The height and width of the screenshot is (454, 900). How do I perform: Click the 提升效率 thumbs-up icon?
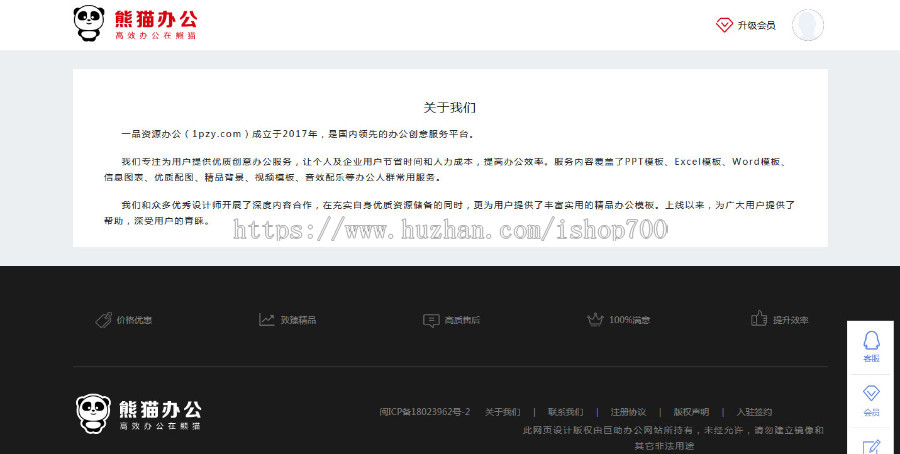(759, 319)
